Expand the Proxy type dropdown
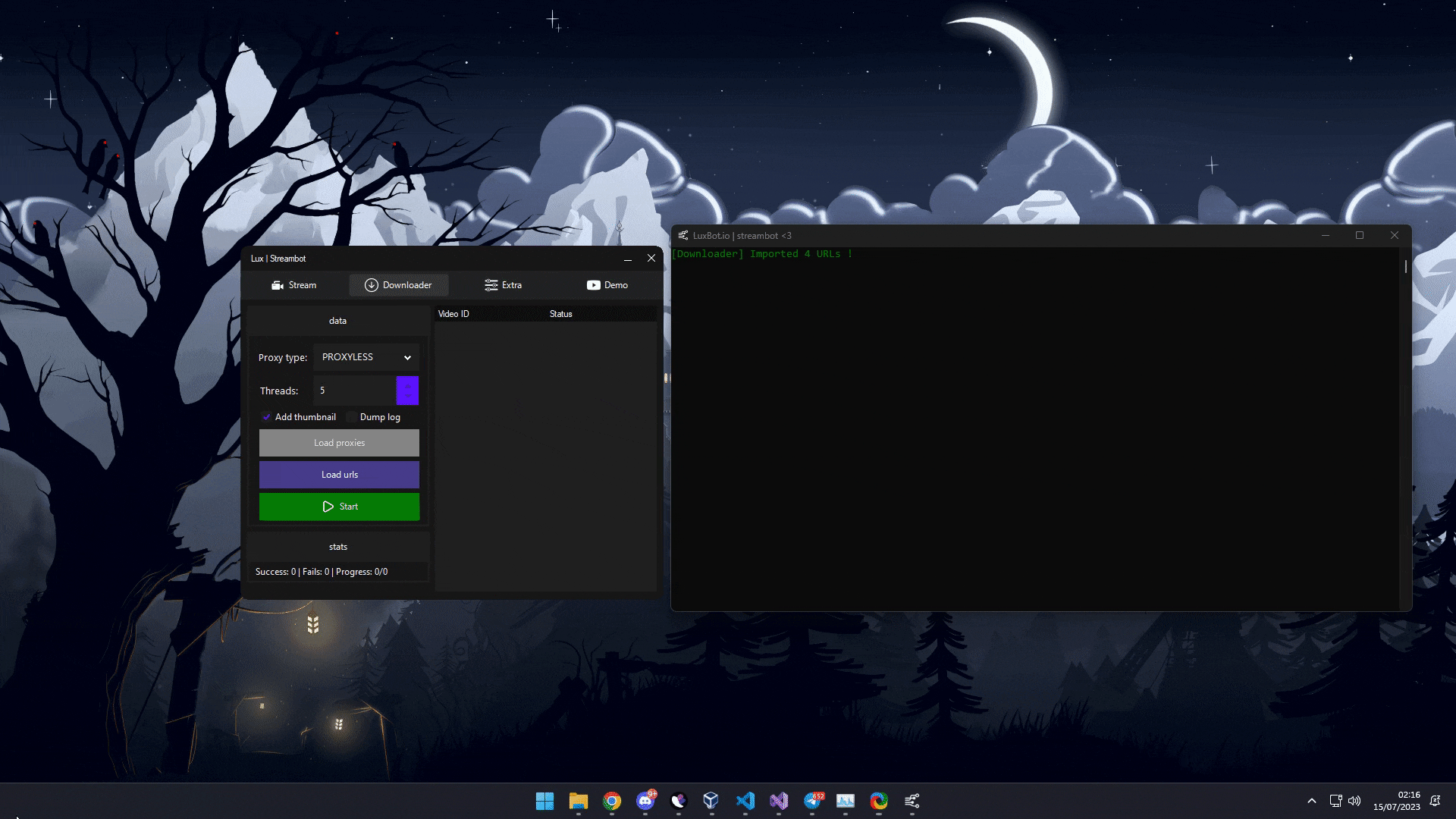The width and height of the screenshot is (1456, 819). tap(366, 357)
